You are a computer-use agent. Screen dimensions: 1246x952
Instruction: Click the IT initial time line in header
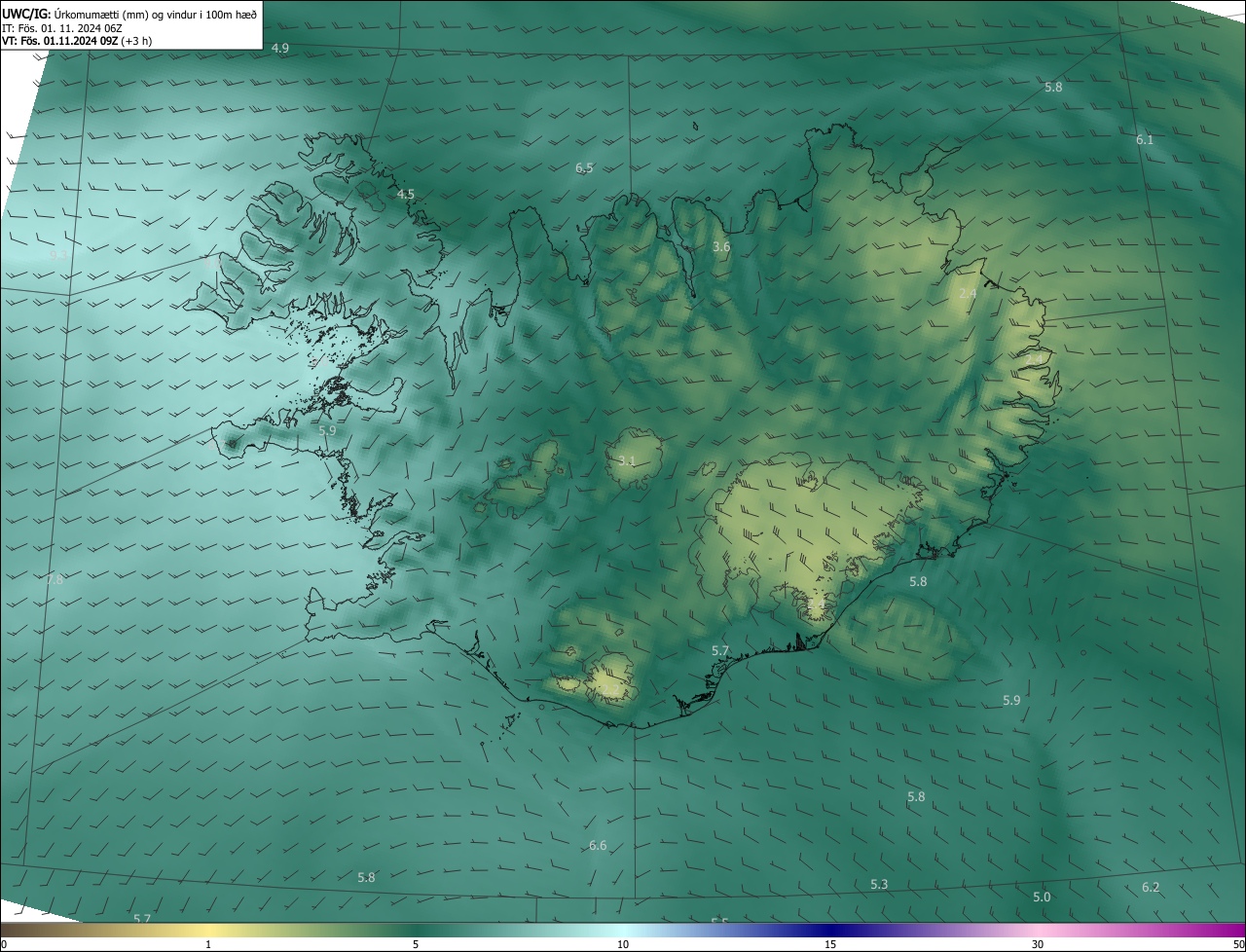click(x=62, y=27)
